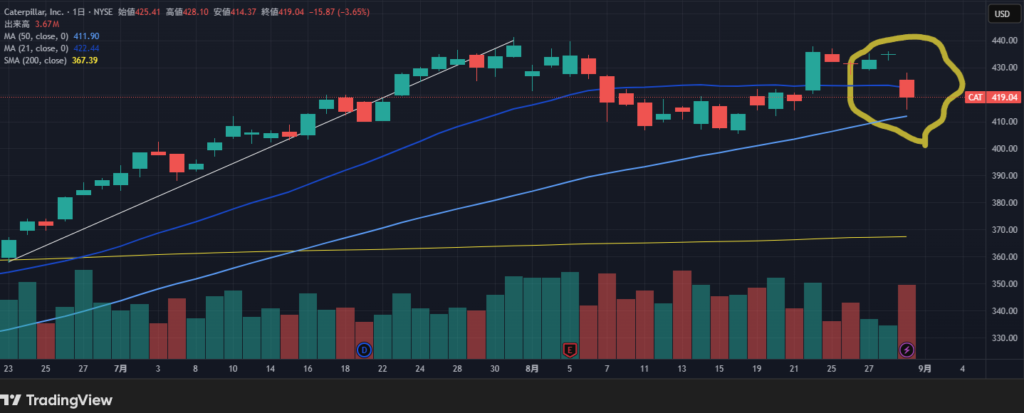The height and width of the screenshot is (413, 1024).
Task: Click the purple lightning event icon
Action: click(x=907, y=350)
